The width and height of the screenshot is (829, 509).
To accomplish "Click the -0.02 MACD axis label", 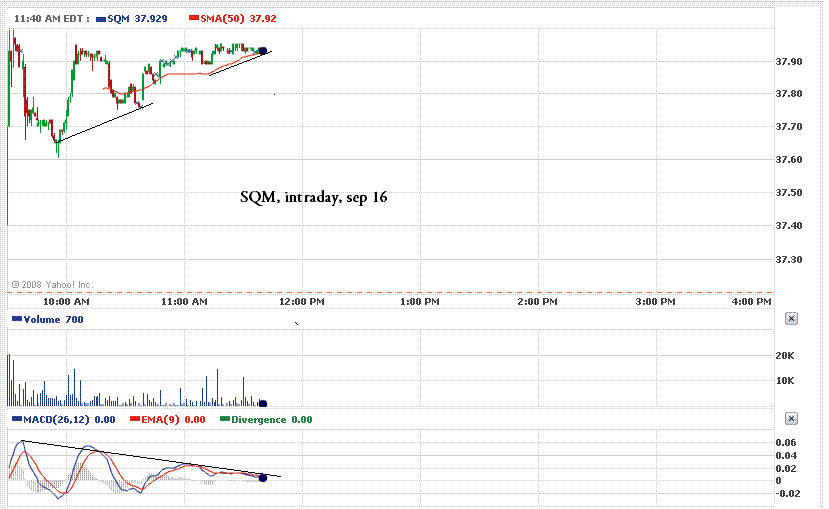I will (786, 494).
